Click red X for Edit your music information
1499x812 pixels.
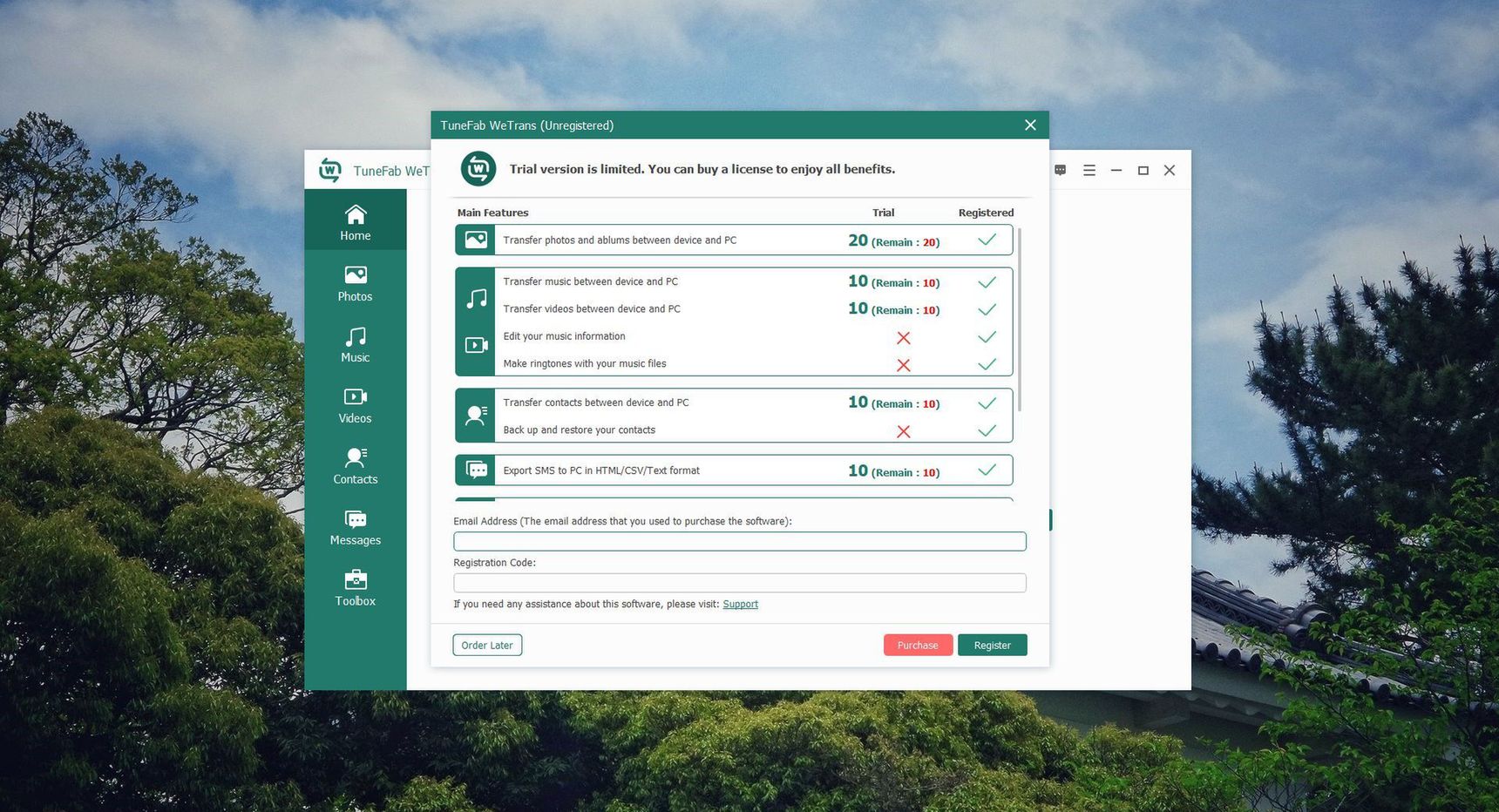[x=904, y=337]
